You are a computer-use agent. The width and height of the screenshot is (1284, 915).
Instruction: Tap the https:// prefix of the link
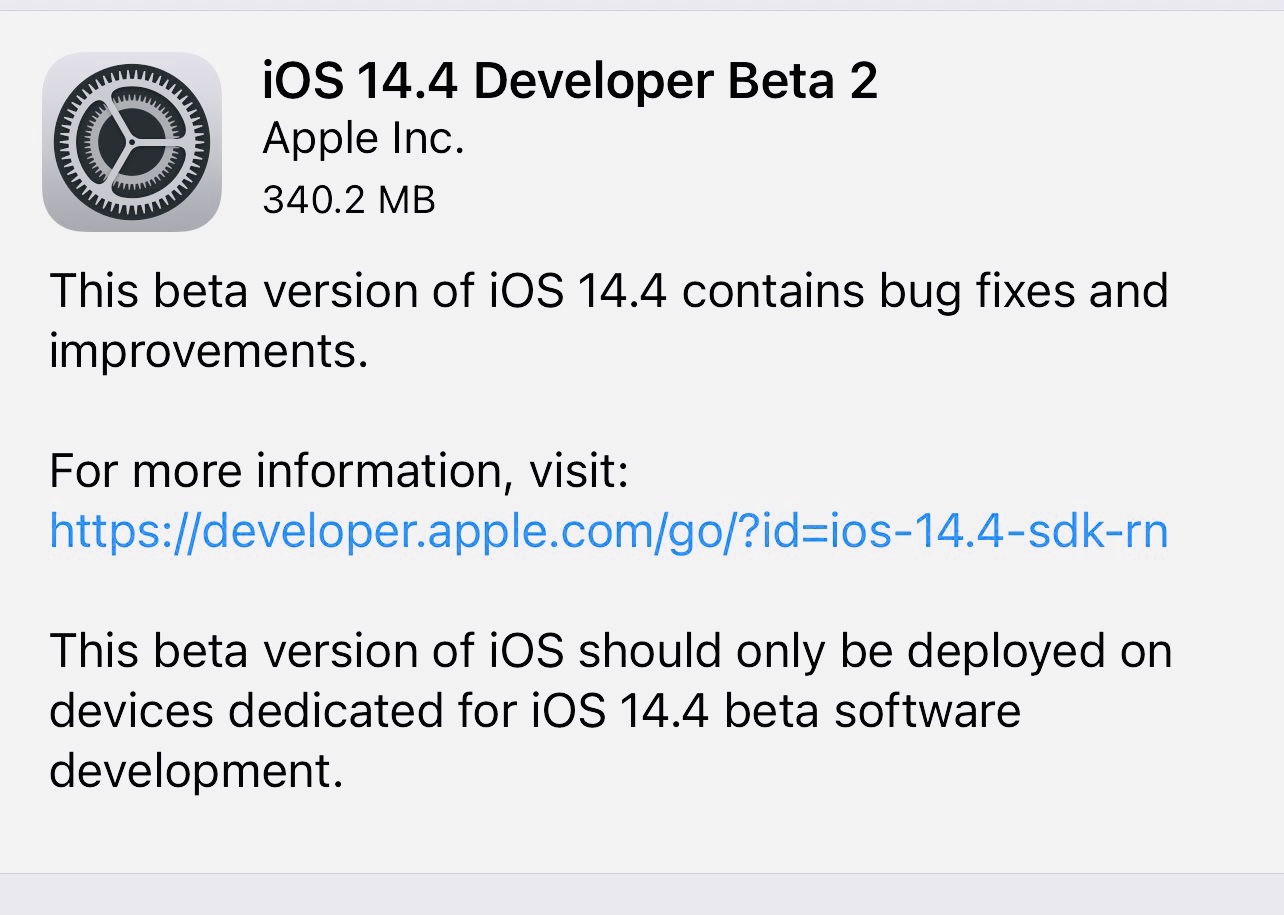(x=125, y=531)
